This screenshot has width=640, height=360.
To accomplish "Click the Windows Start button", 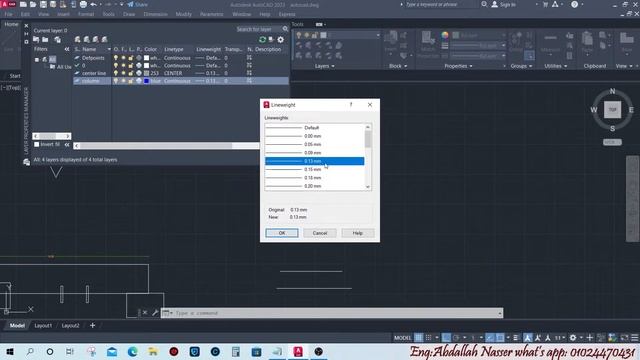I will tap(10, 351).
